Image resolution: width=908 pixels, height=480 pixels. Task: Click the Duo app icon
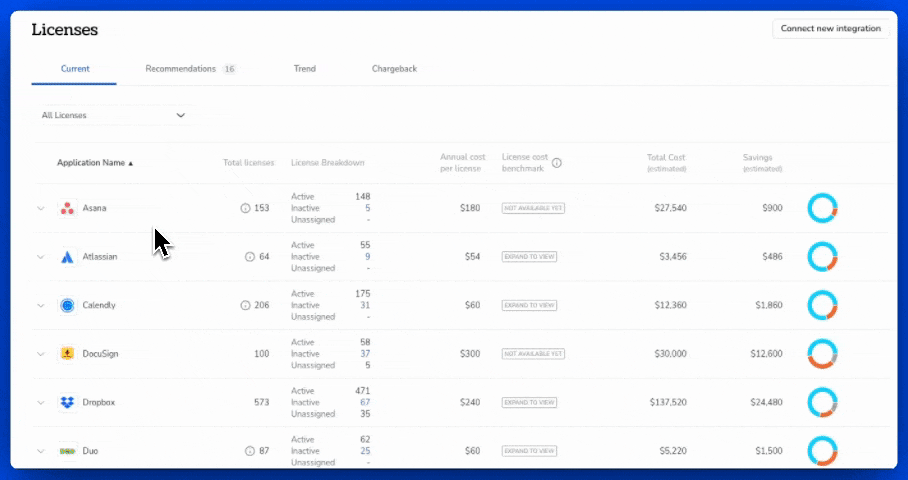(x=67, y=451)
